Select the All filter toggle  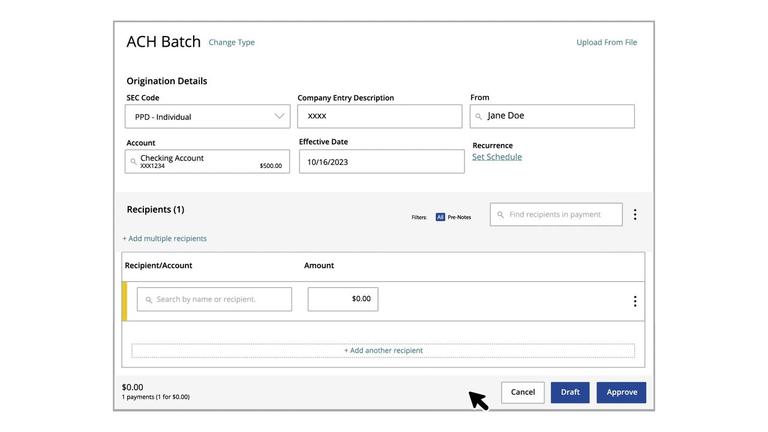[440, 217]
